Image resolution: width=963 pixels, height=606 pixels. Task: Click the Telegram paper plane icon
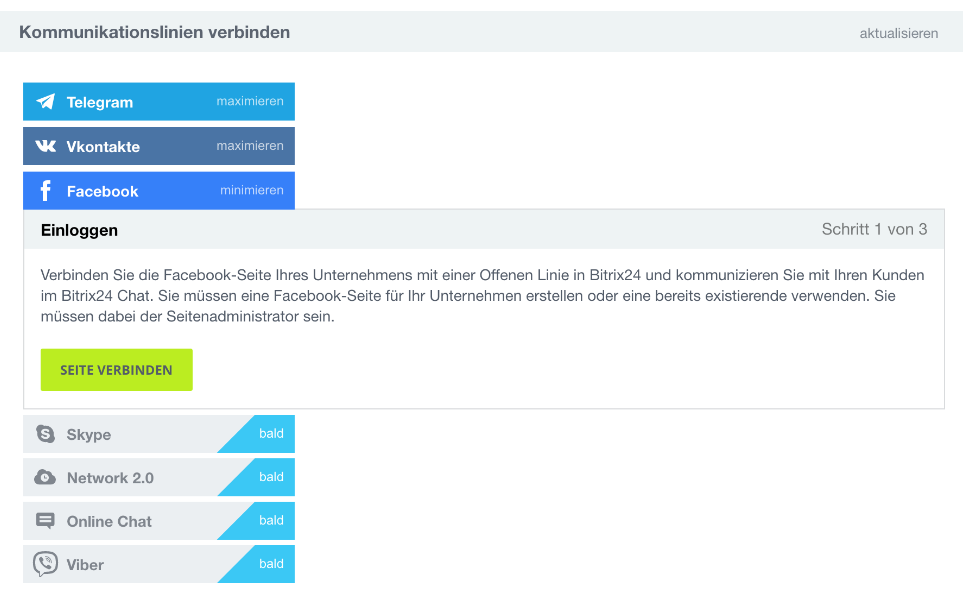tap(45, 101)
